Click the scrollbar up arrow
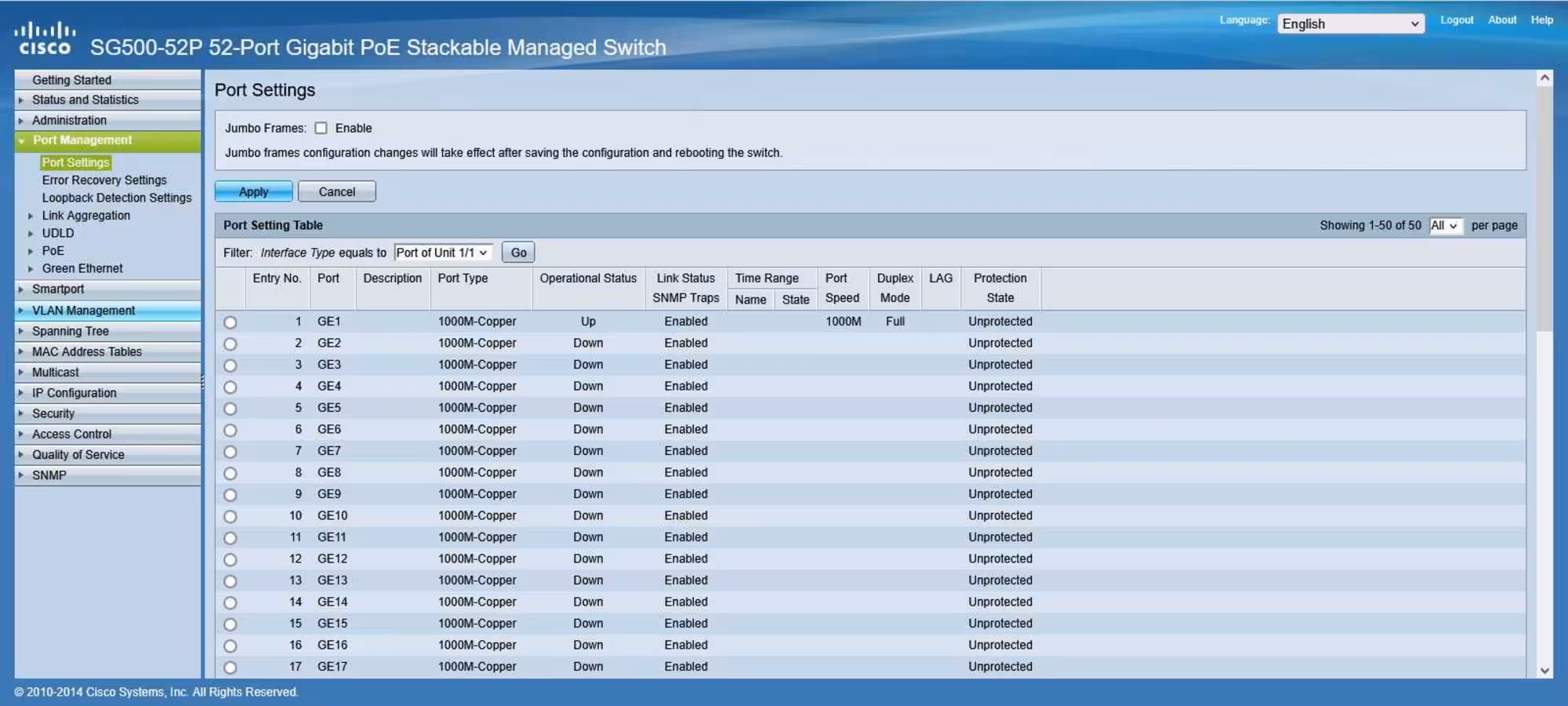 point(1544,78)
